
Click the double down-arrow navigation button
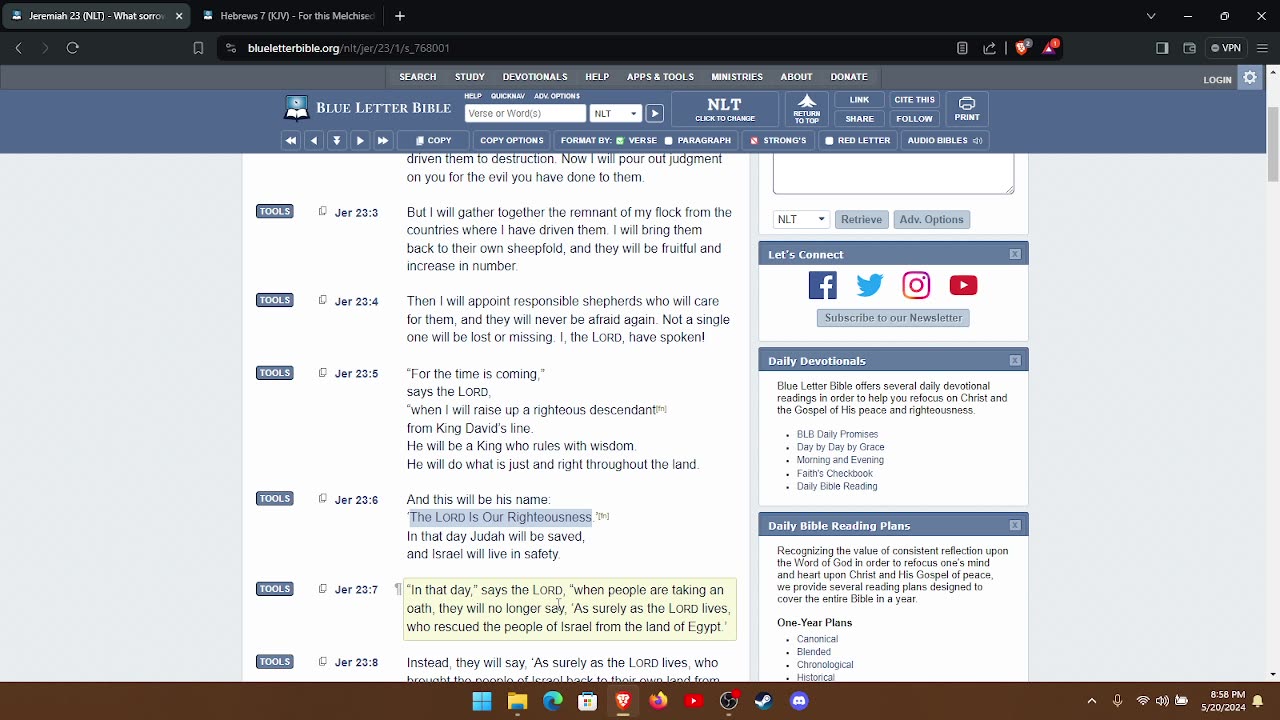point(337,141)
